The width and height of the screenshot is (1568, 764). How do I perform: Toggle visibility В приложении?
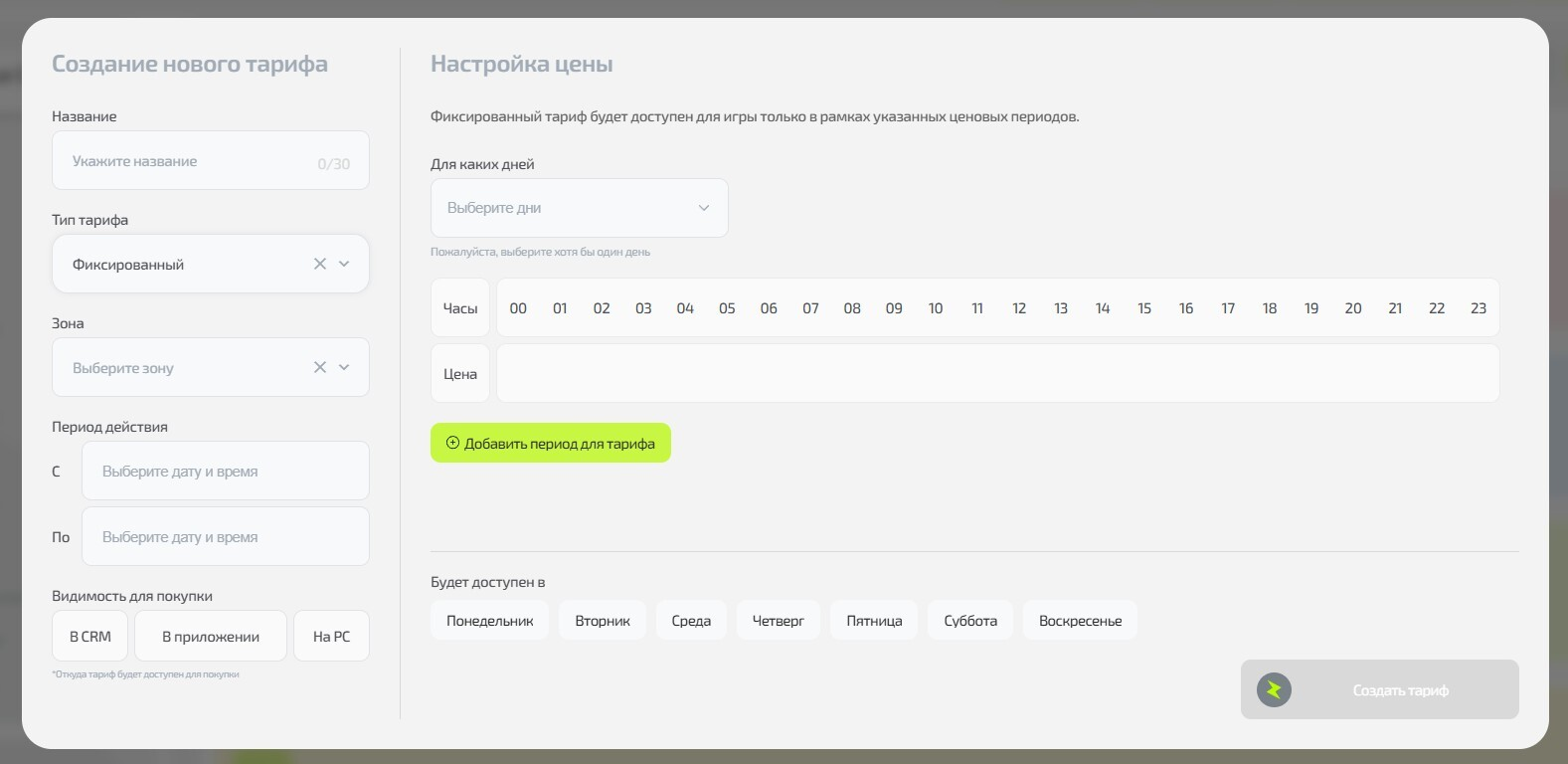[x=210, y=636]
